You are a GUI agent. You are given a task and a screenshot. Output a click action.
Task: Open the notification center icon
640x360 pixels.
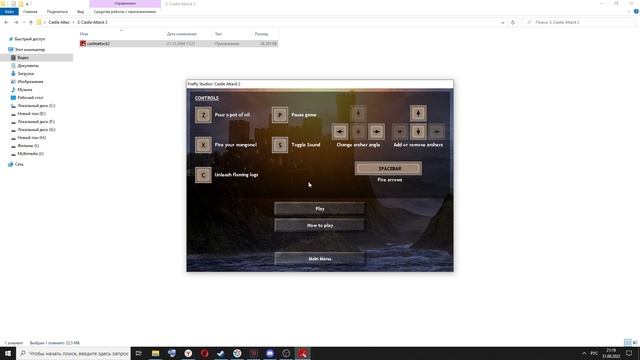click(629, 353)
